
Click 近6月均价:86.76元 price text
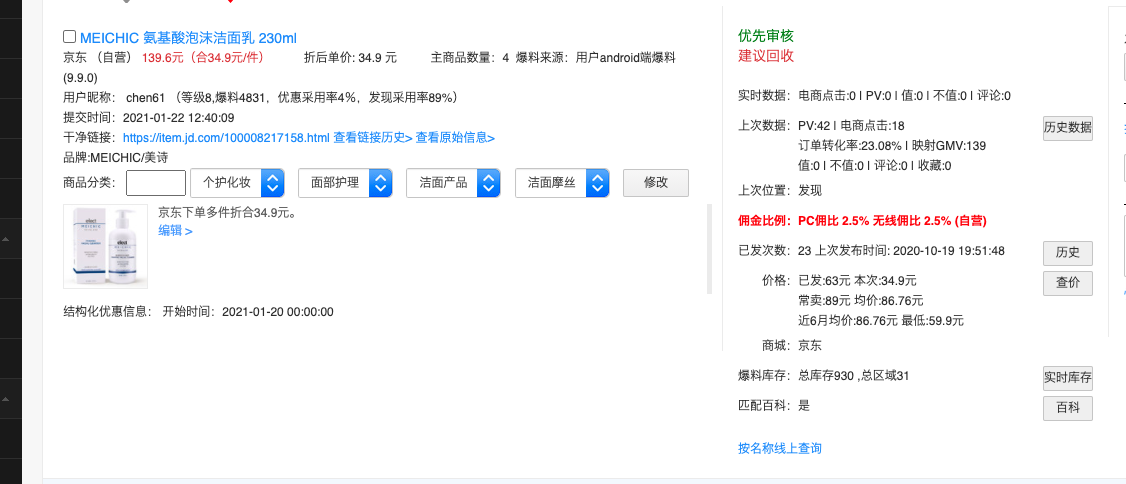point(848,321)
